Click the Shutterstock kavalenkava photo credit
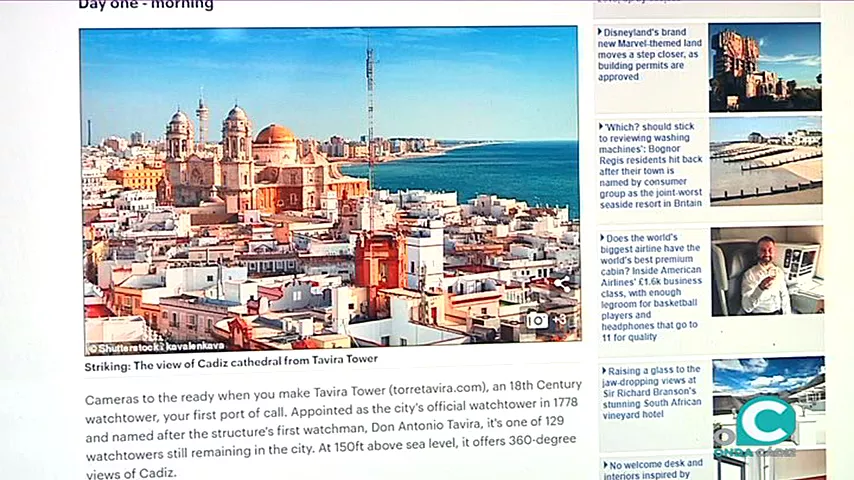The height and width of the screenshot is (480, 854). 156,347
